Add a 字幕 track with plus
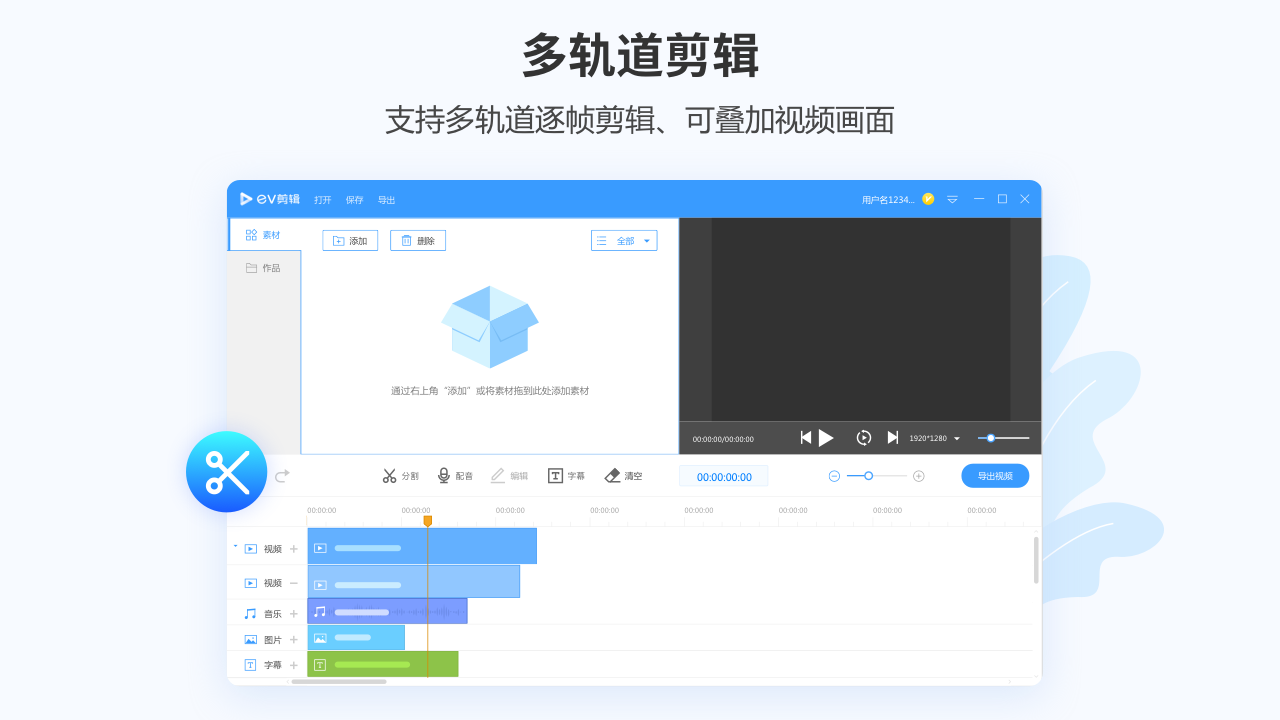1280x720 pixels. [293, 665]
